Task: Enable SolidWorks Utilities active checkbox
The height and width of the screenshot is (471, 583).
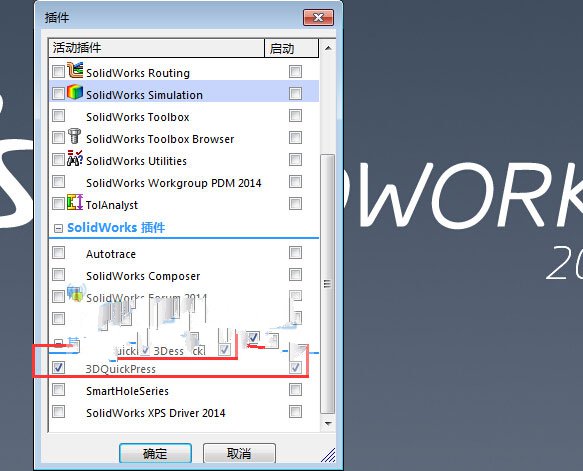Action: [58, 159]
